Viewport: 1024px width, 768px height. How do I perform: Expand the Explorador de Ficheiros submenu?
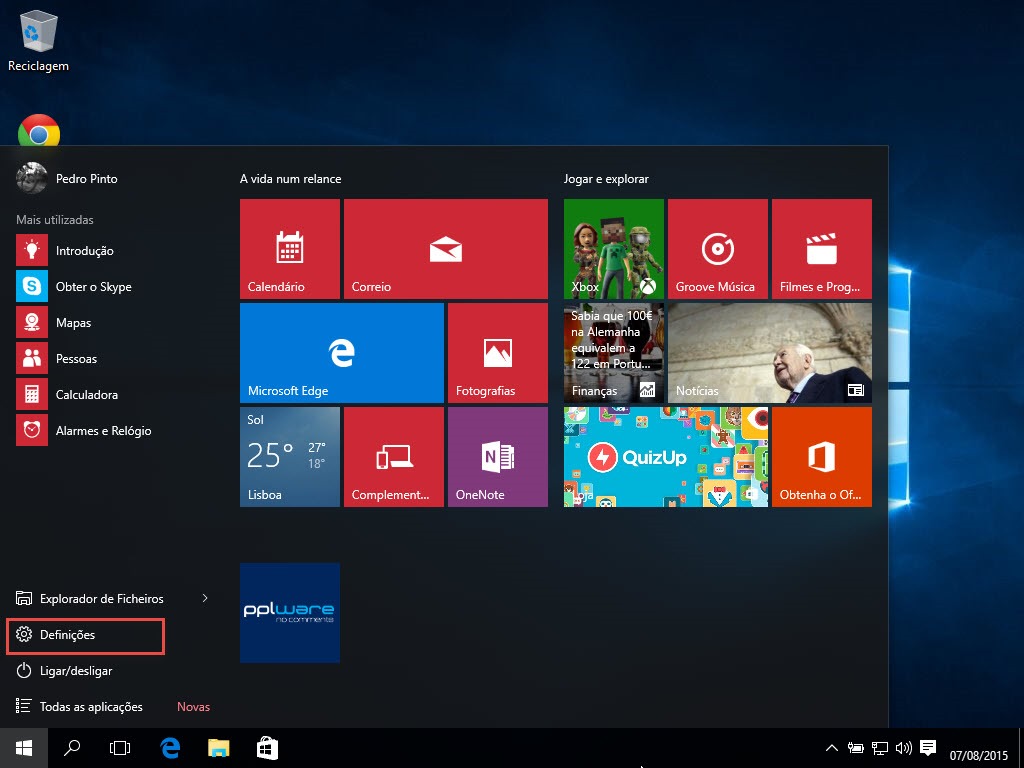tap(204, 598)
